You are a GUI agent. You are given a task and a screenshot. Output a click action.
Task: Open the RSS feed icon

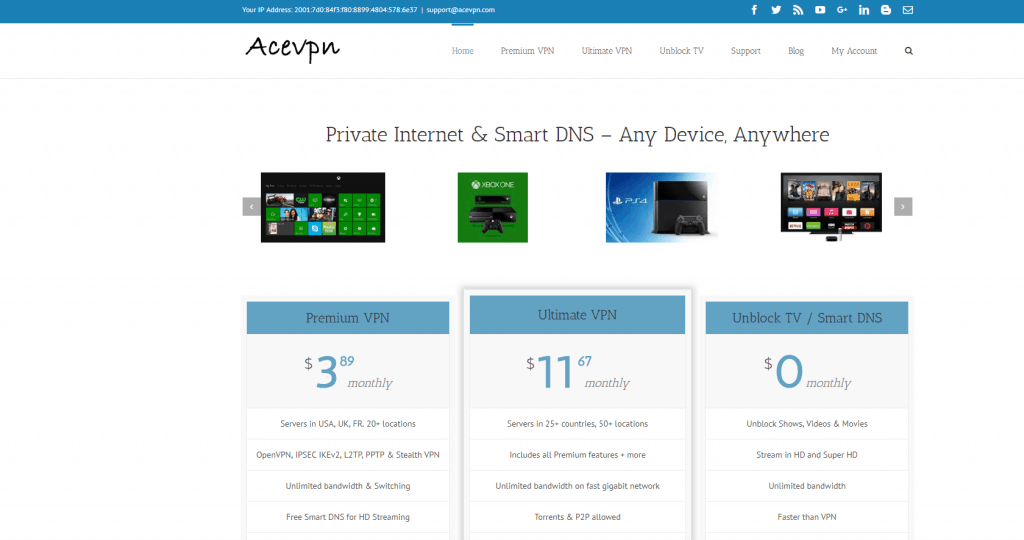(x=798, y=10)
